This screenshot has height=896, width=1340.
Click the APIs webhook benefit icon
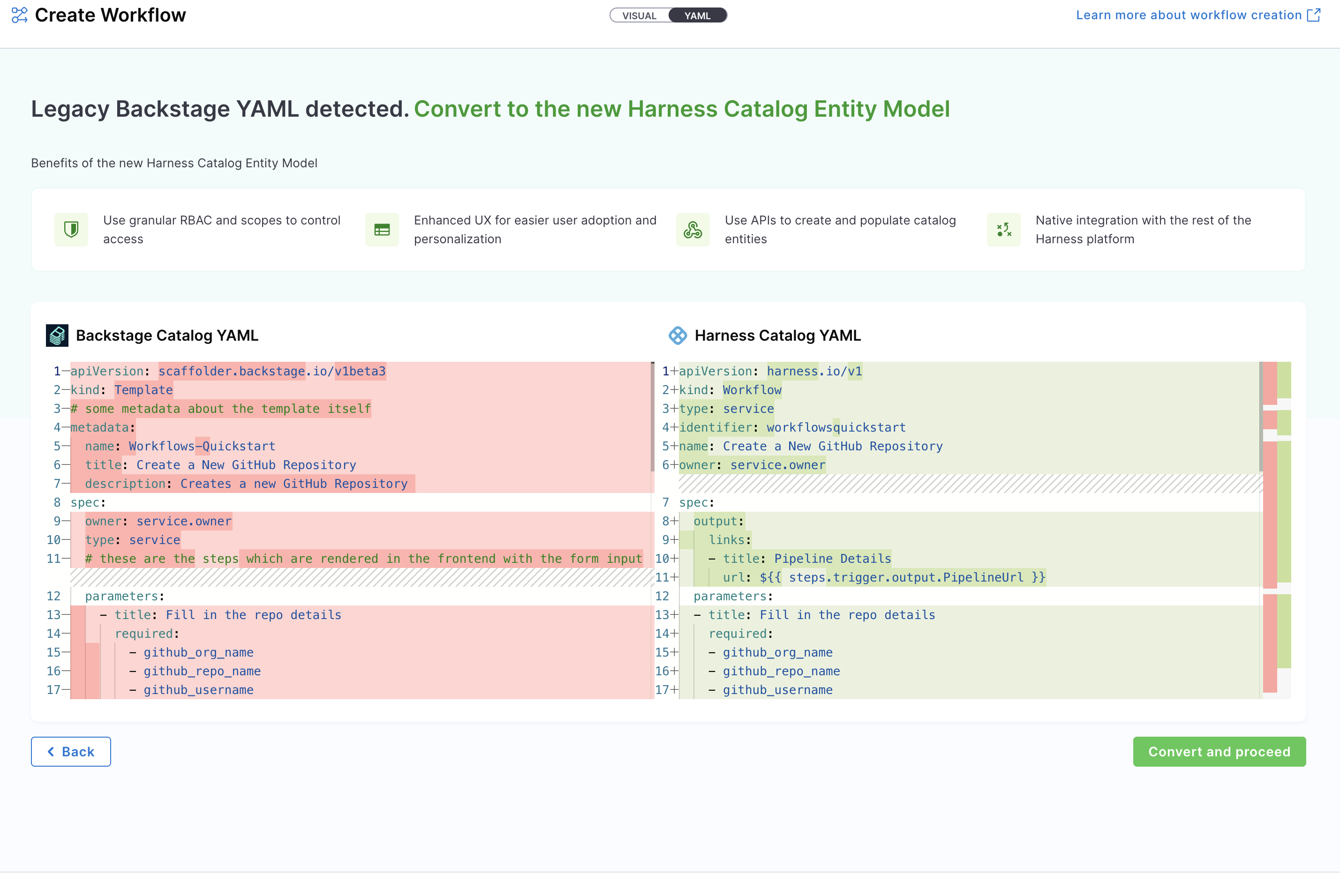click(x=693, y=230)
